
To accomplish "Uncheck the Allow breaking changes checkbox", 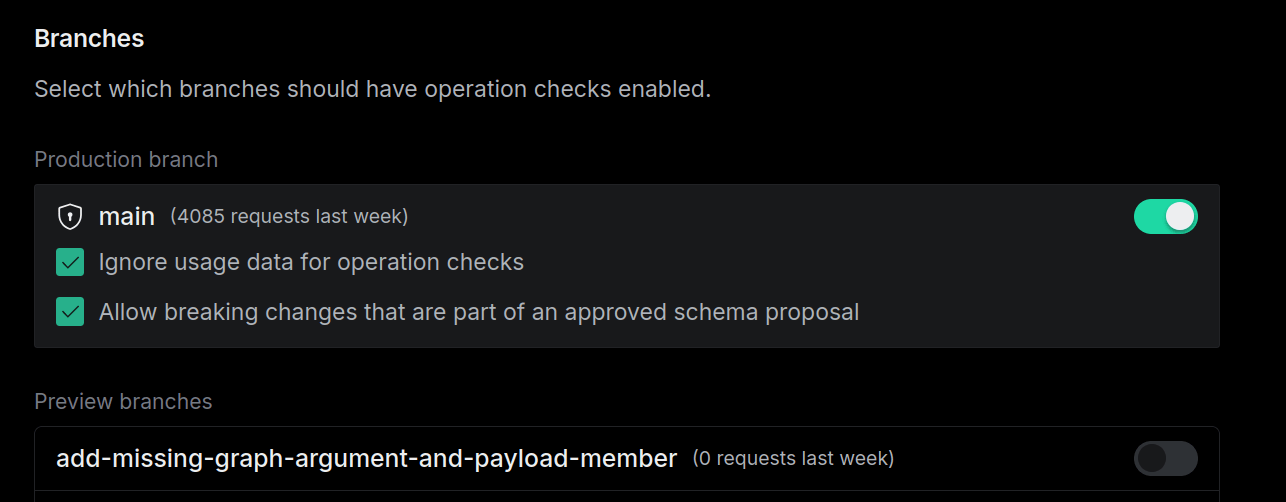I will click(70, 312).
